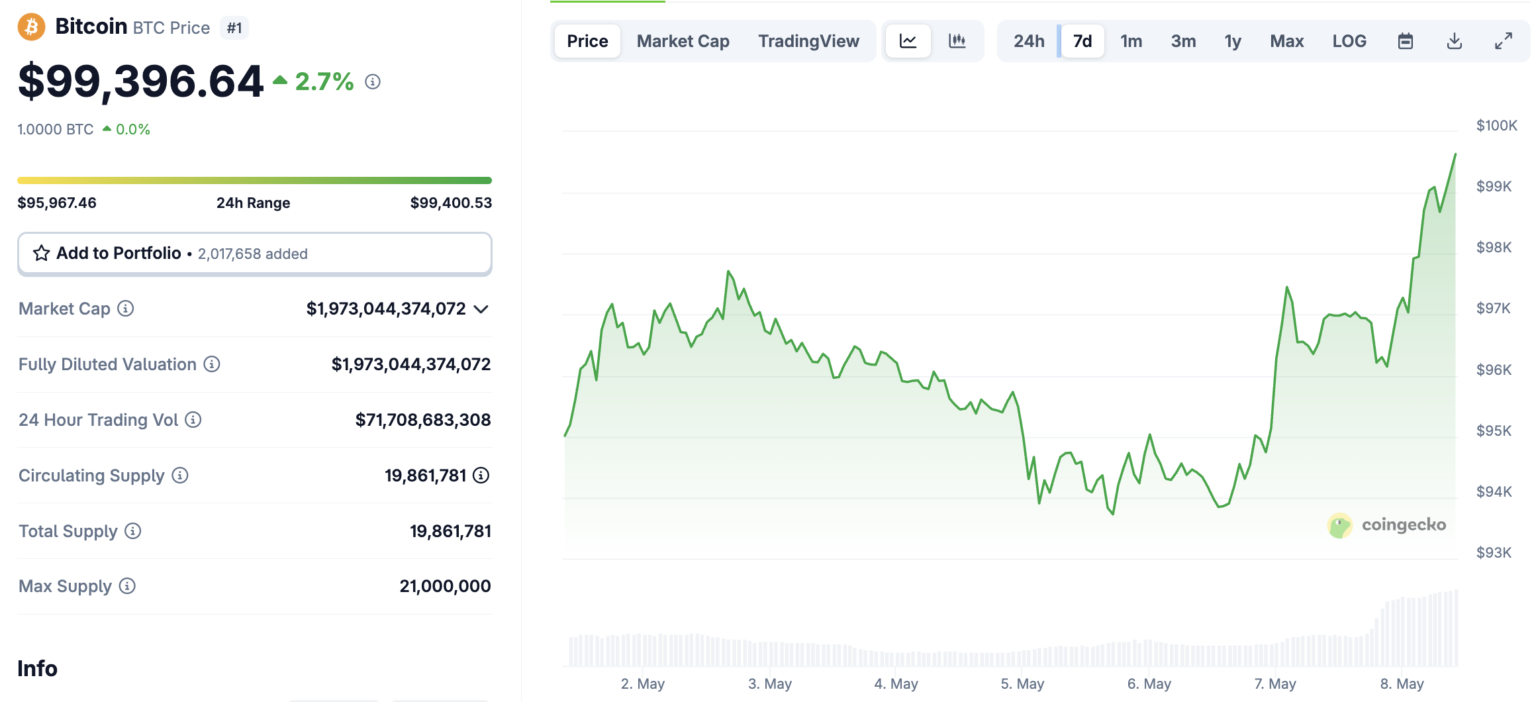Expand chart to fullscreen via arrows icon
Screen dimensions: 1536x702
1504,41
